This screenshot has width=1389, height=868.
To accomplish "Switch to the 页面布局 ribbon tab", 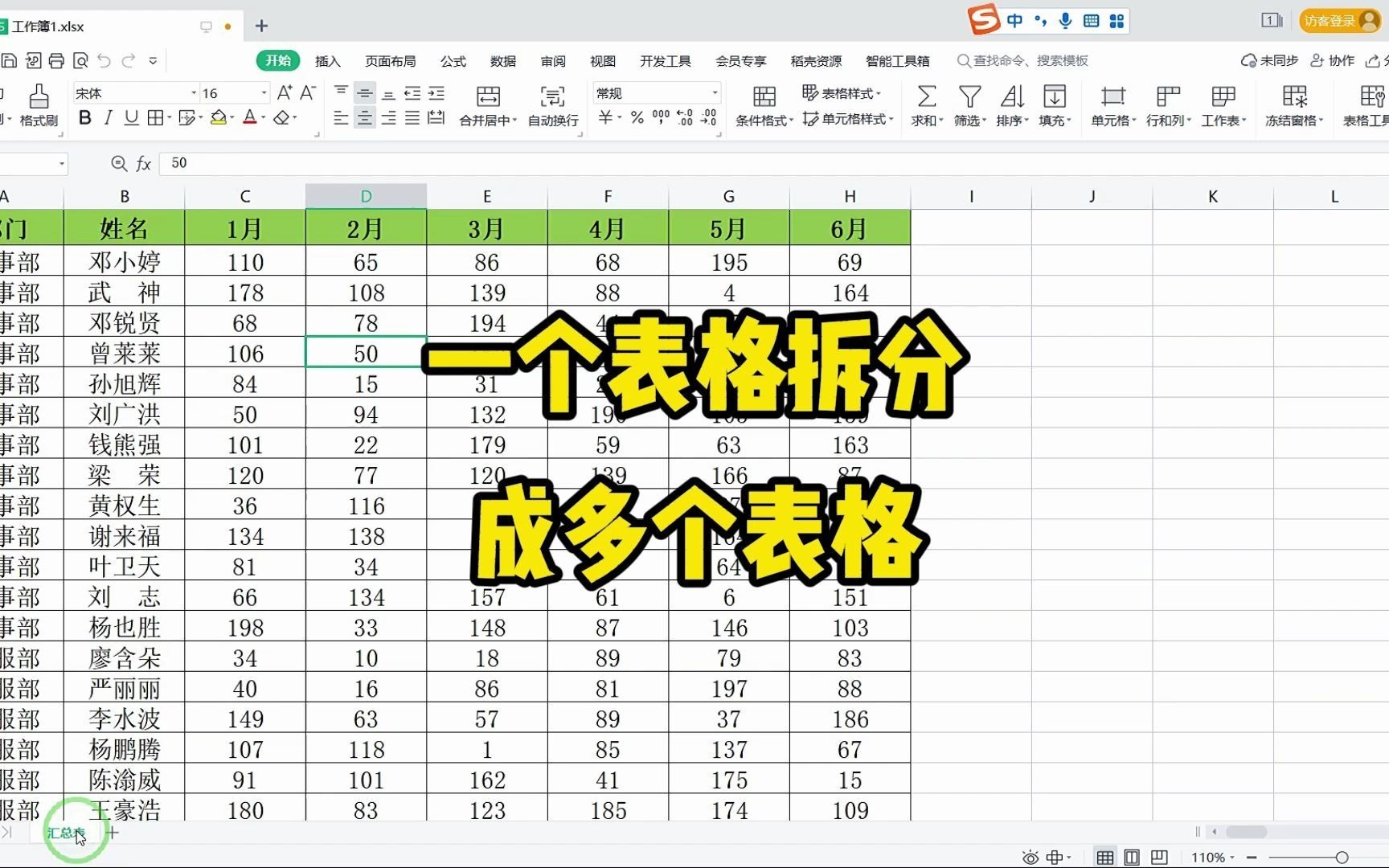I will pyautogui.click(x=390, y=61).
